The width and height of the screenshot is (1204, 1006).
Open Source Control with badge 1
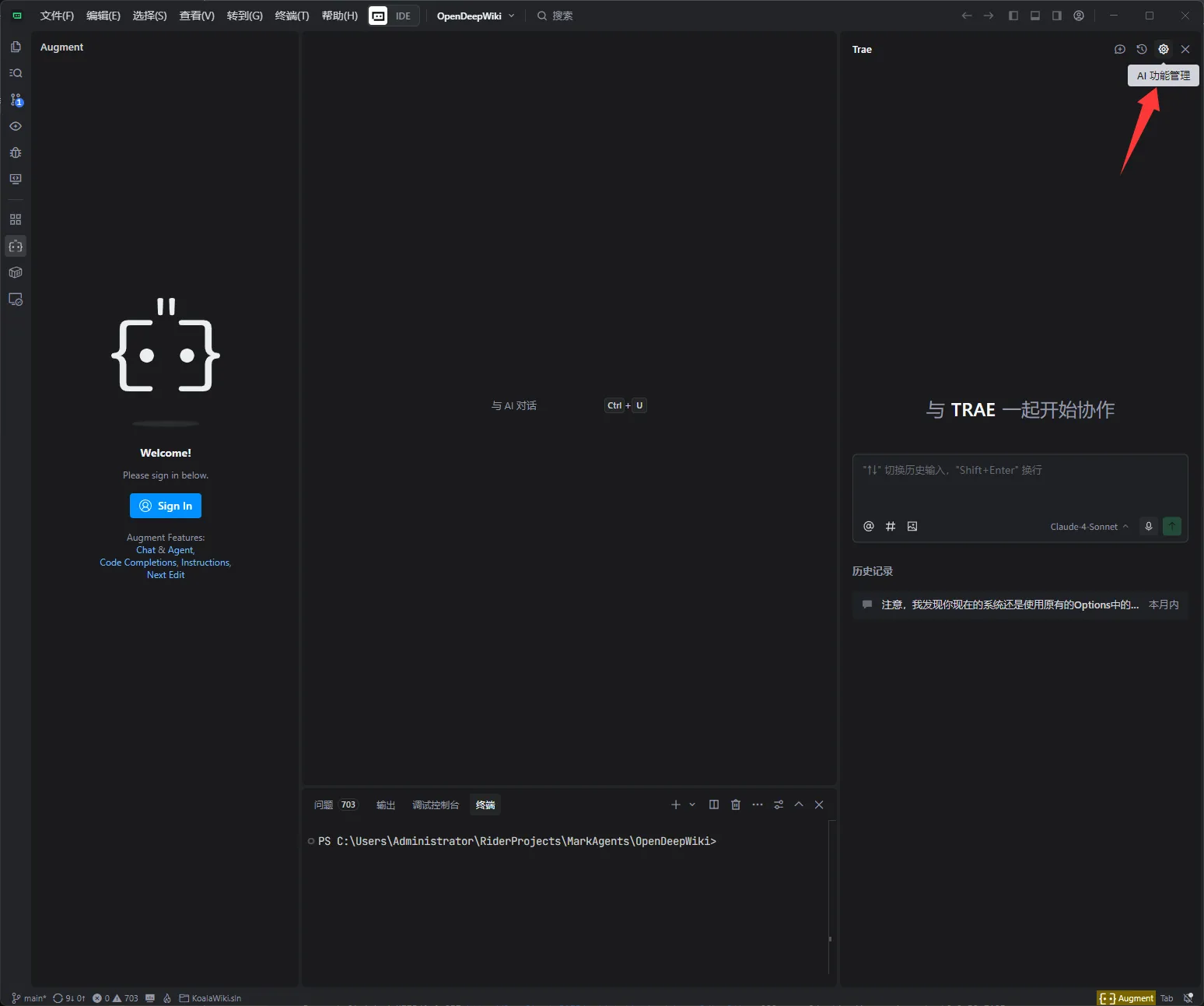pos(16,100)
